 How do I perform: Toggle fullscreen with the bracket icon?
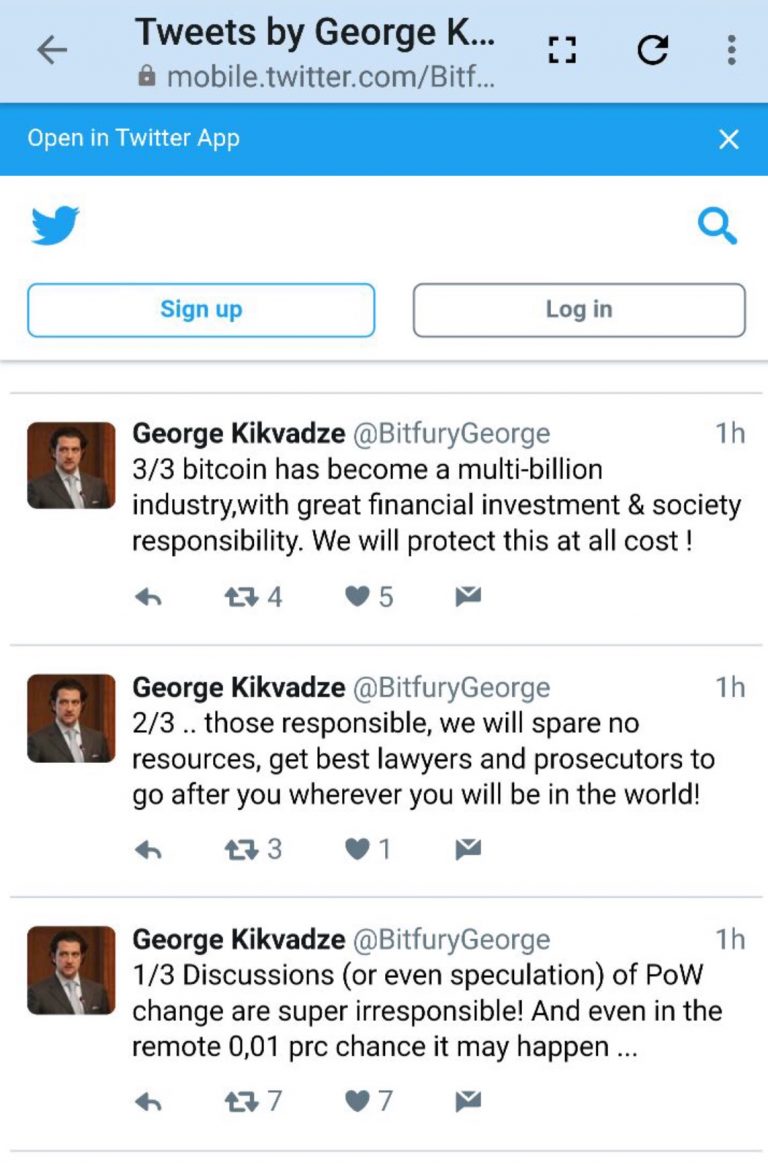pyautogui.click(x=562, y=50)
